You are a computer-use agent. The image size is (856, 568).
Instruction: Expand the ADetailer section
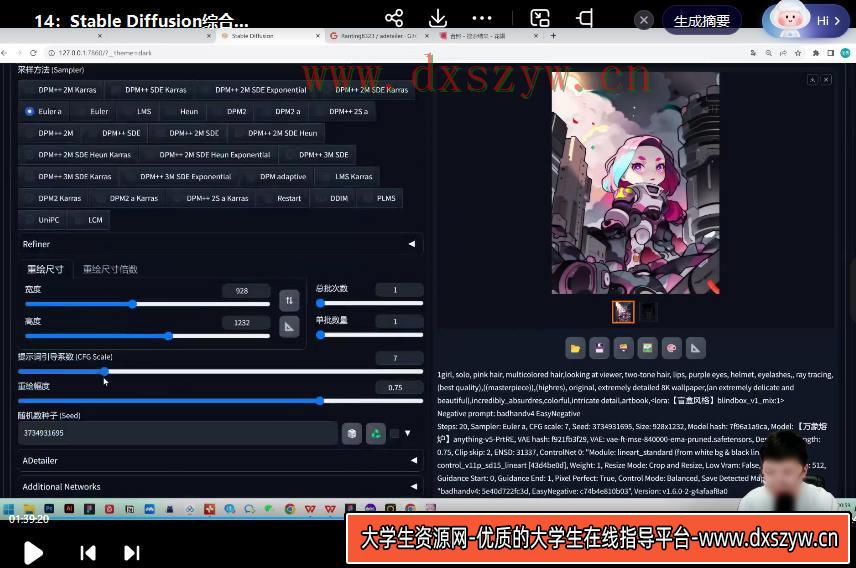[x=220, y=460]
